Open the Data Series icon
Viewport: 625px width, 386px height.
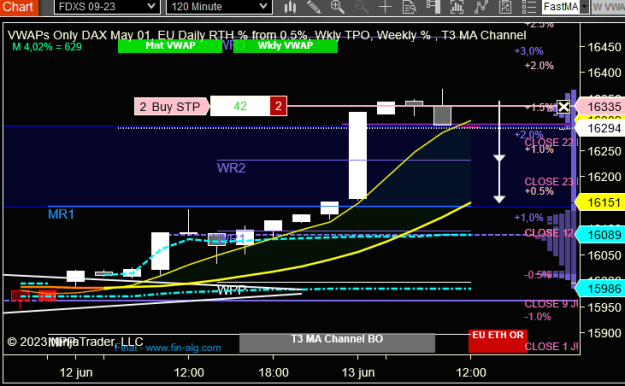(457, 7)
